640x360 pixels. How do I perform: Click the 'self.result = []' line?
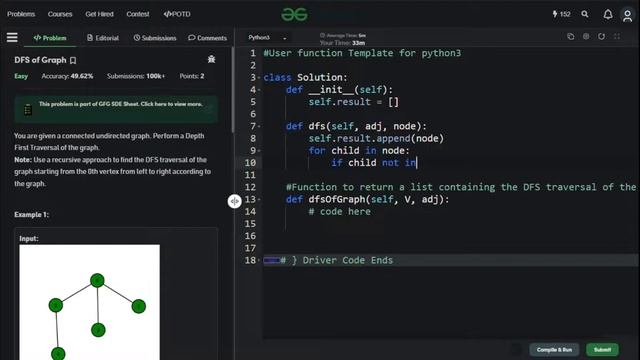(x=353, y=102)
